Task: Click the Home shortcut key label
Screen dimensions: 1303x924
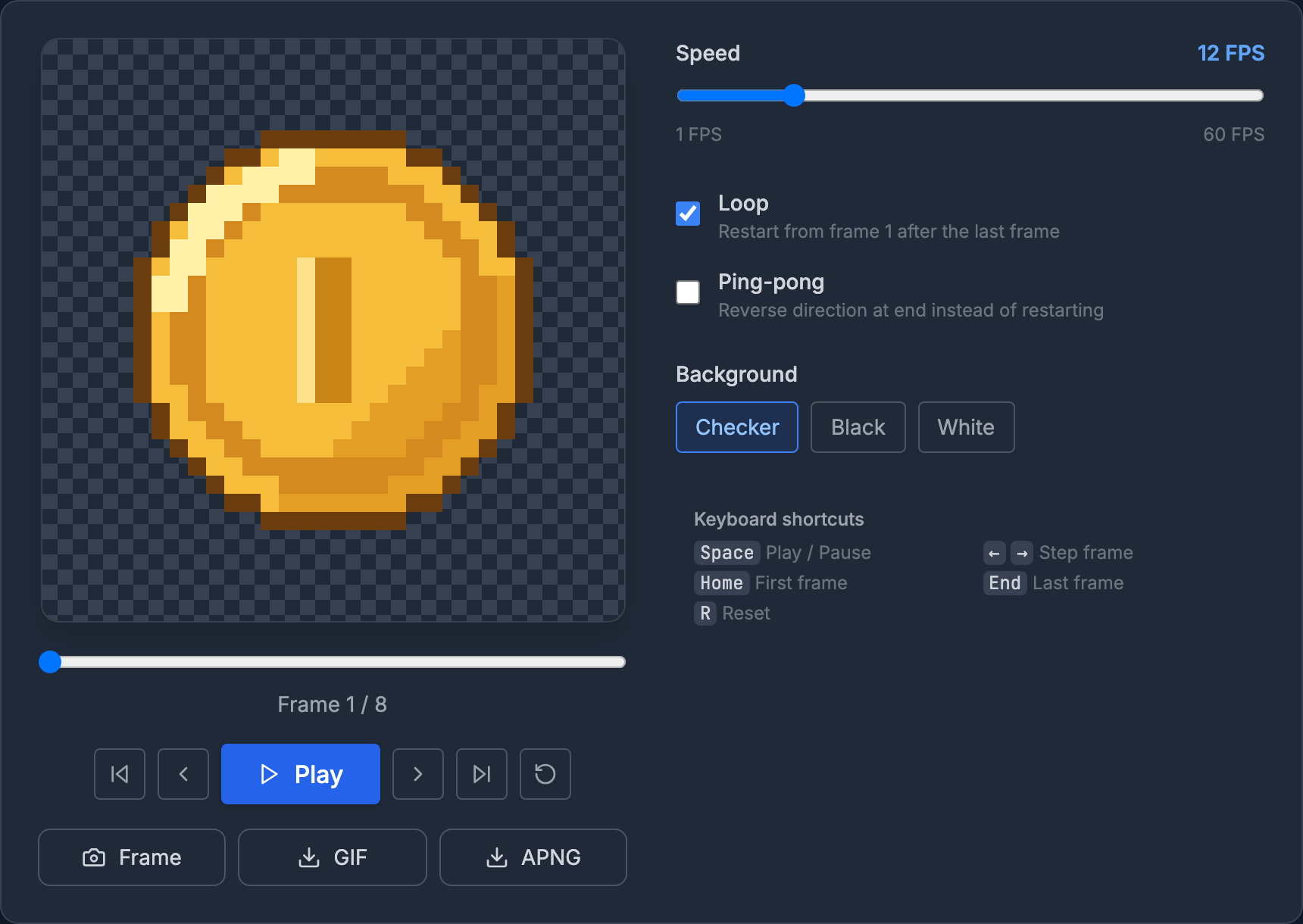Action: click(x=722, y=583)
